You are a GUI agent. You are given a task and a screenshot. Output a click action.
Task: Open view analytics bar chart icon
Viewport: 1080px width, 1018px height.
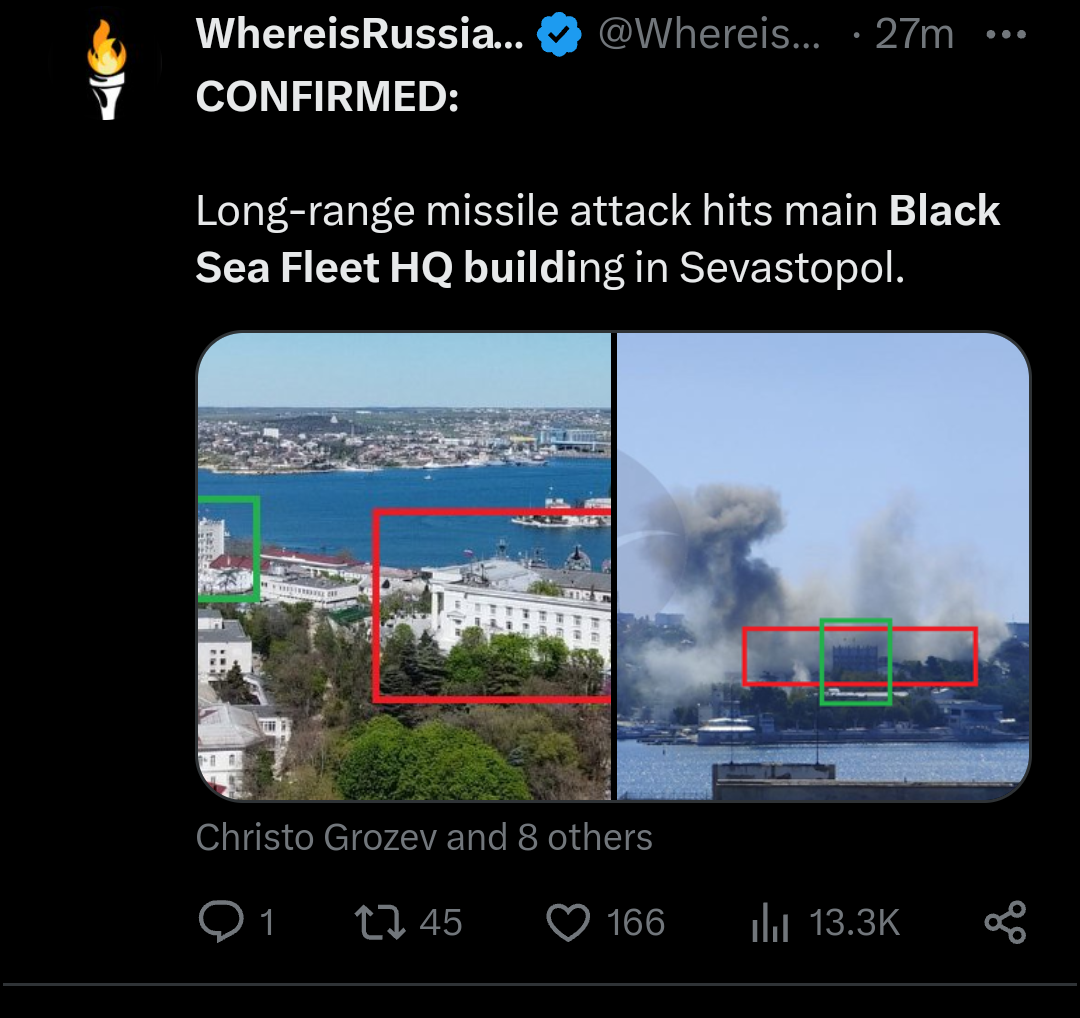(770, 924)
